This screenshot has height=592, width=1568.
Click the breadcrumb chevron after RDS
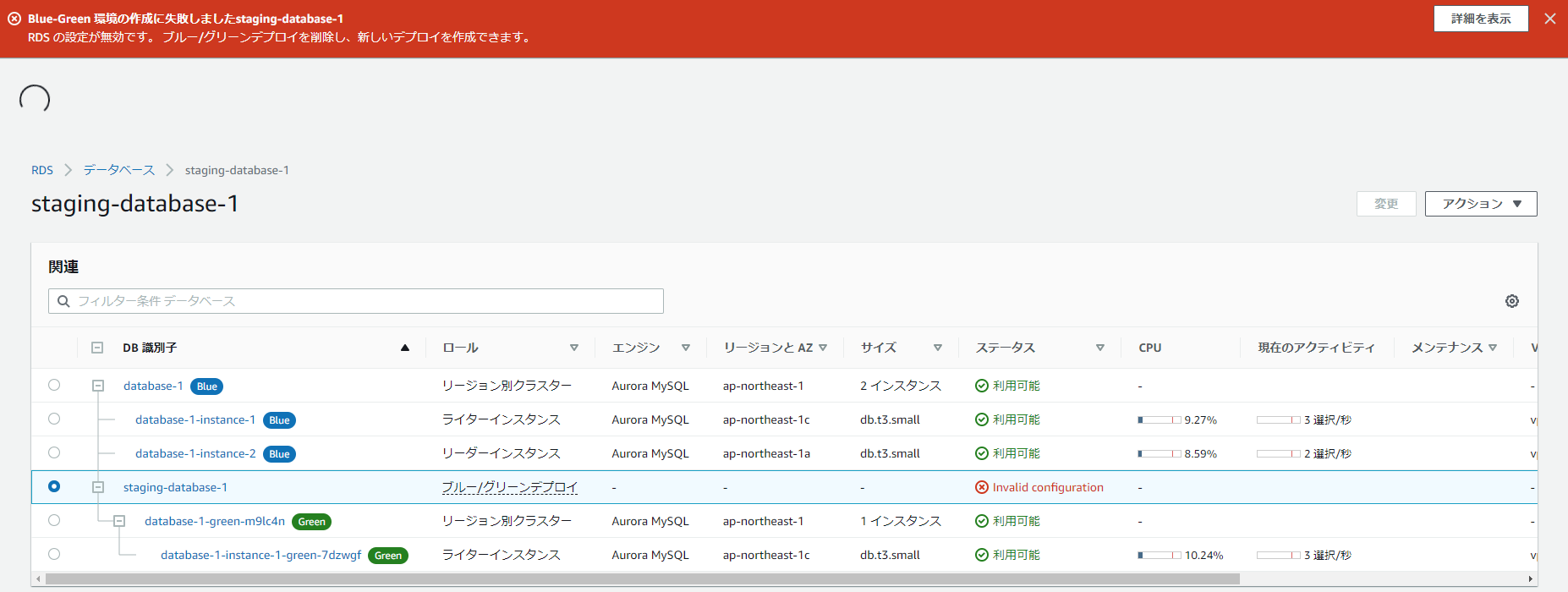click(x=69, y=170)
